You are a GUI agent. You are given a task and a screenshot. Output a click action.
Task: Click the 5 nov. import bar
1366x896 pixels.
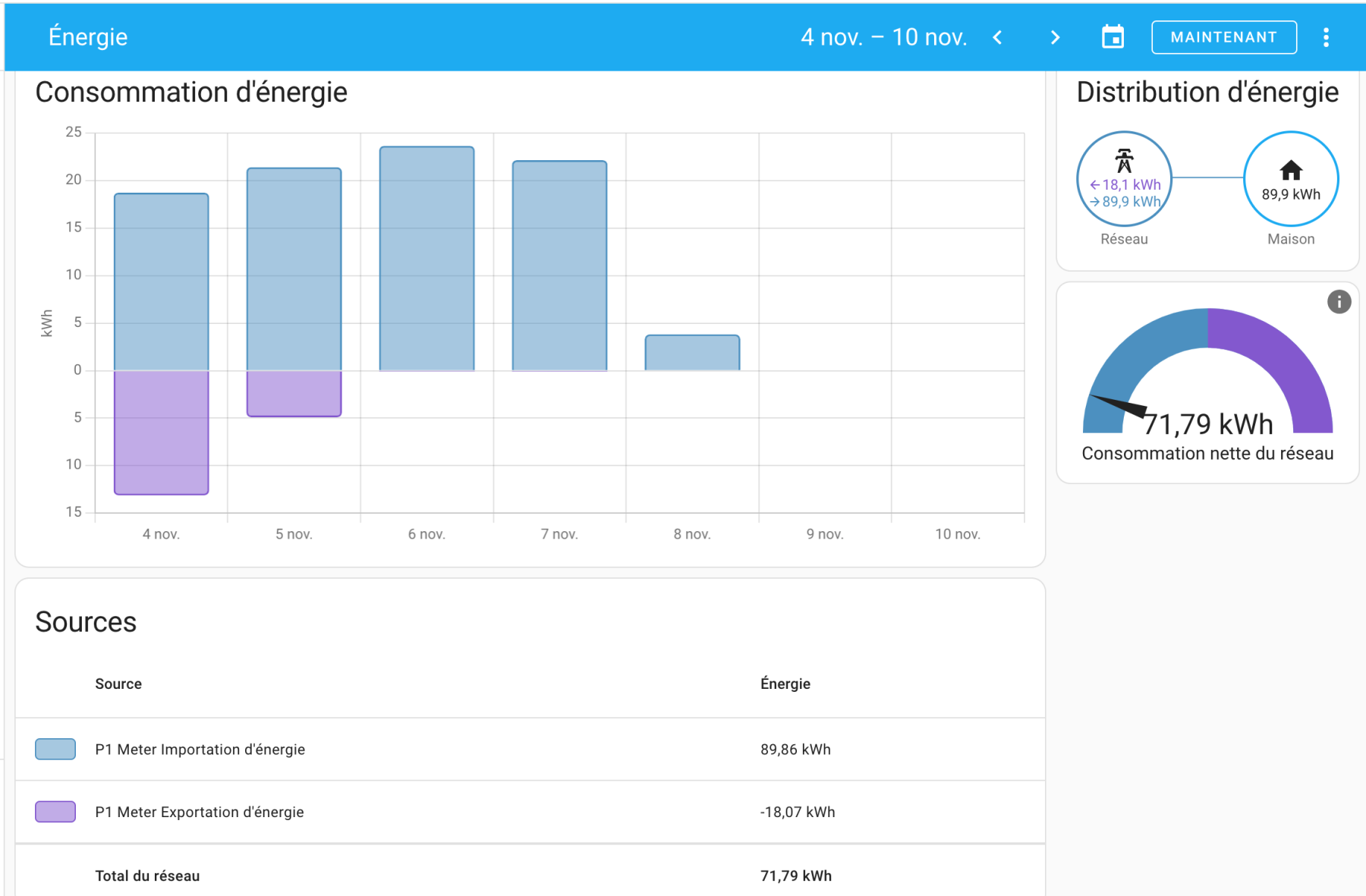[294, 269]
